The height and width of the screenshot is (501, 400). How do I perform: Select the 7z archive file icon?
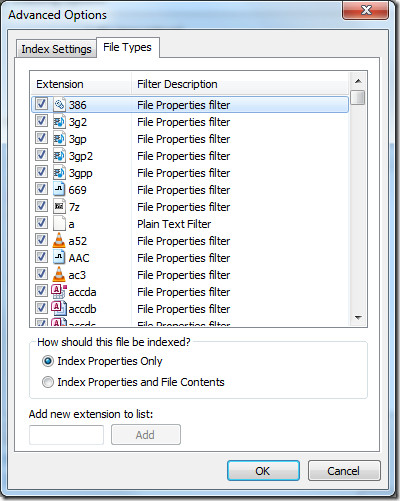(x=59, y=207)
